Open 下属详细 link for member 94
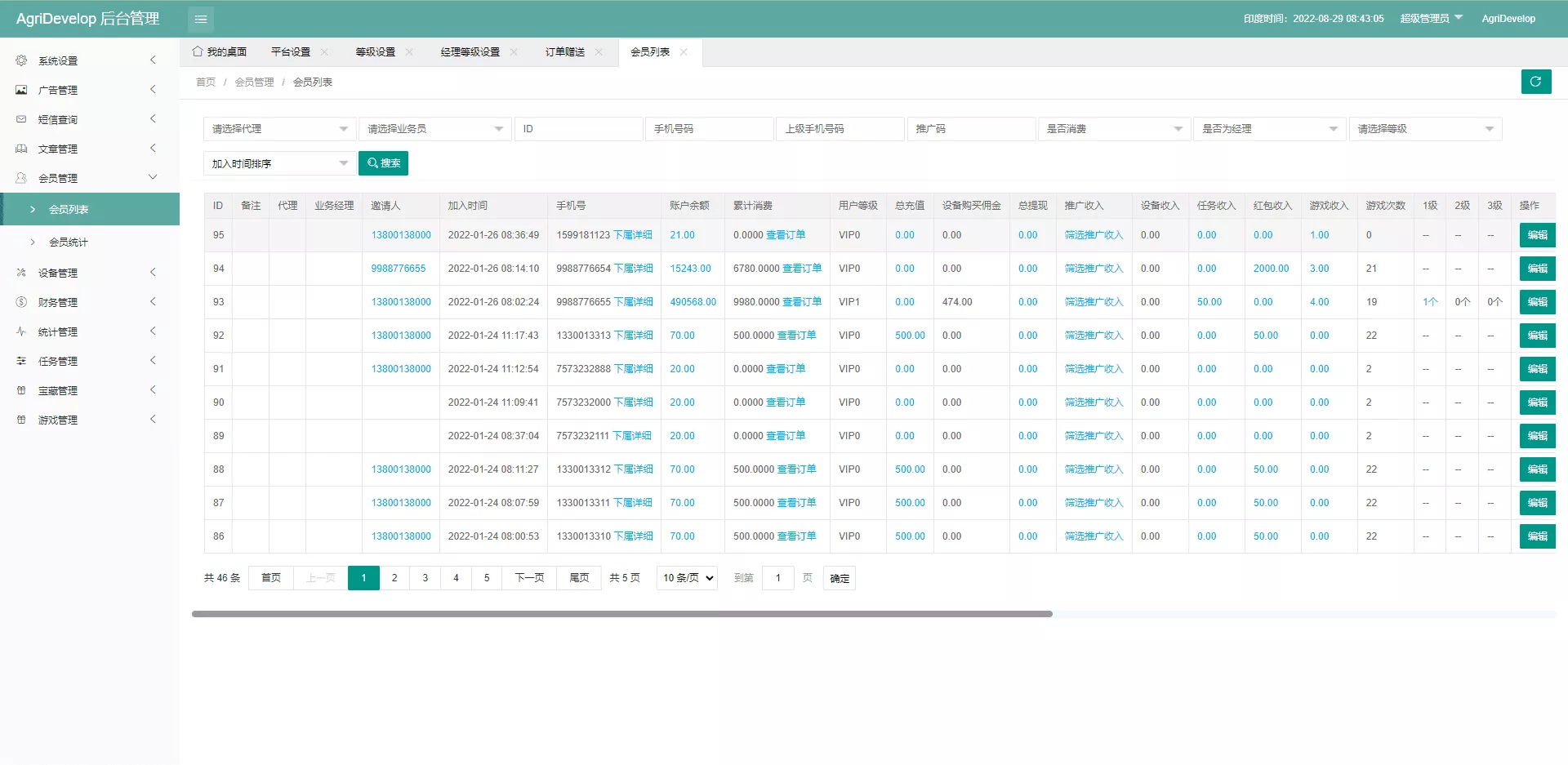The image size is (1568, 765). (633, 269)
